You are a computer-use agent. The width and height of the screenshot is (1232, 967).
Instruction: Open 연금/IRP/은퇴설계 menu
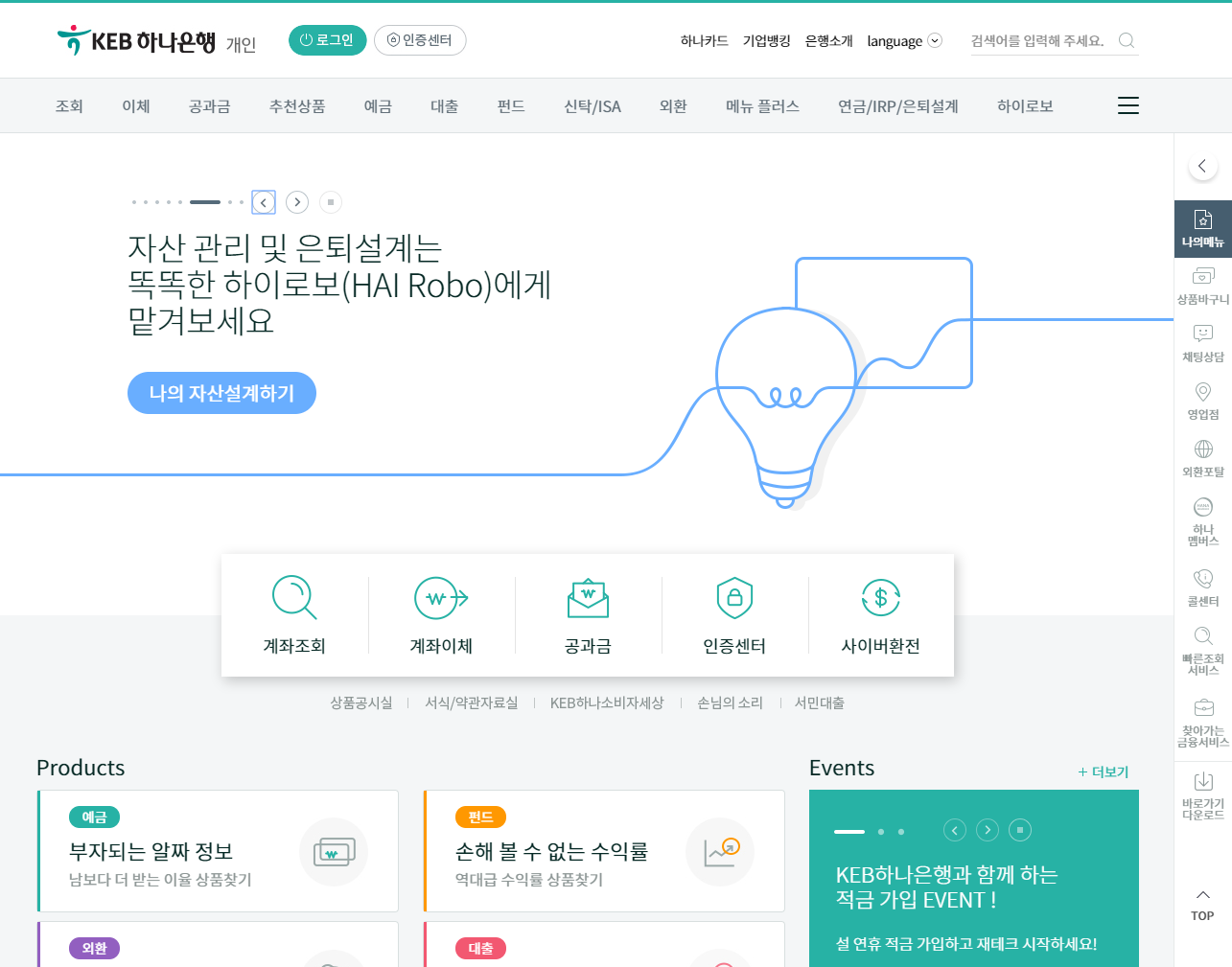tap(898, 106)
